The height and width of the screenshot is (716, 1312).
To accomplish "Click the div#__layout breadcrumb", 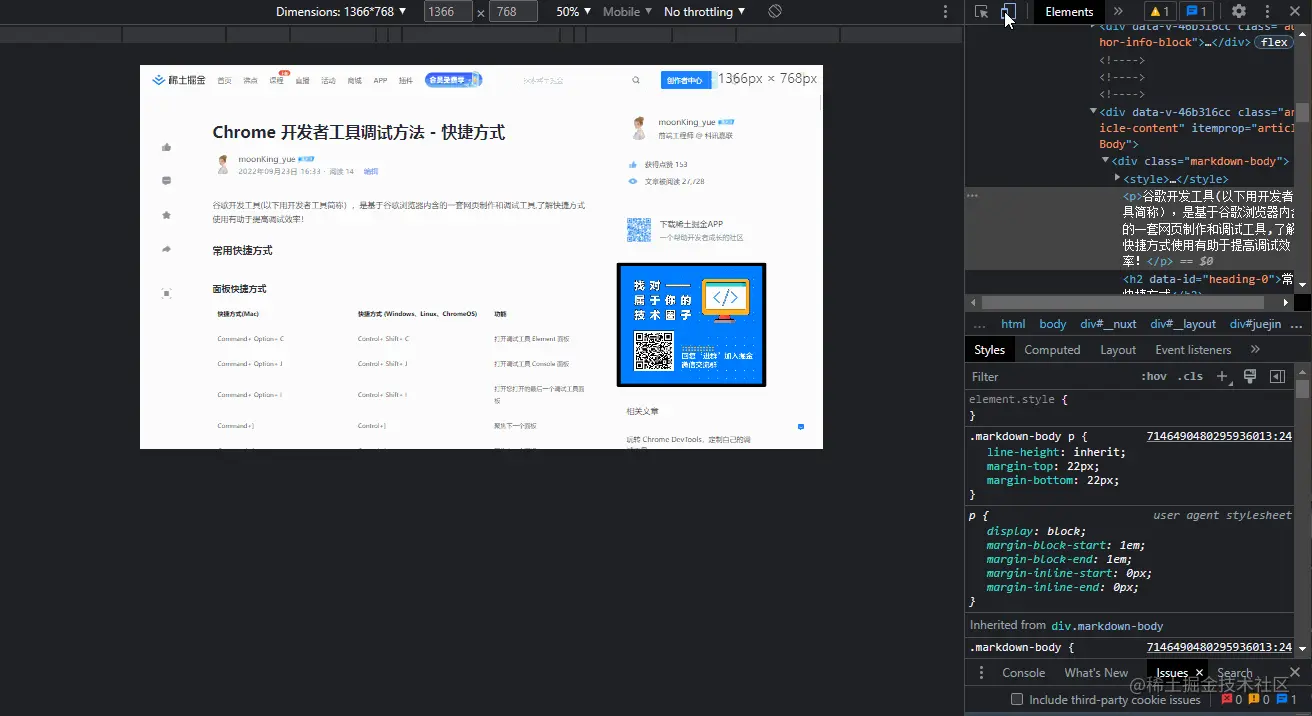I will [x=1183, y=324].
